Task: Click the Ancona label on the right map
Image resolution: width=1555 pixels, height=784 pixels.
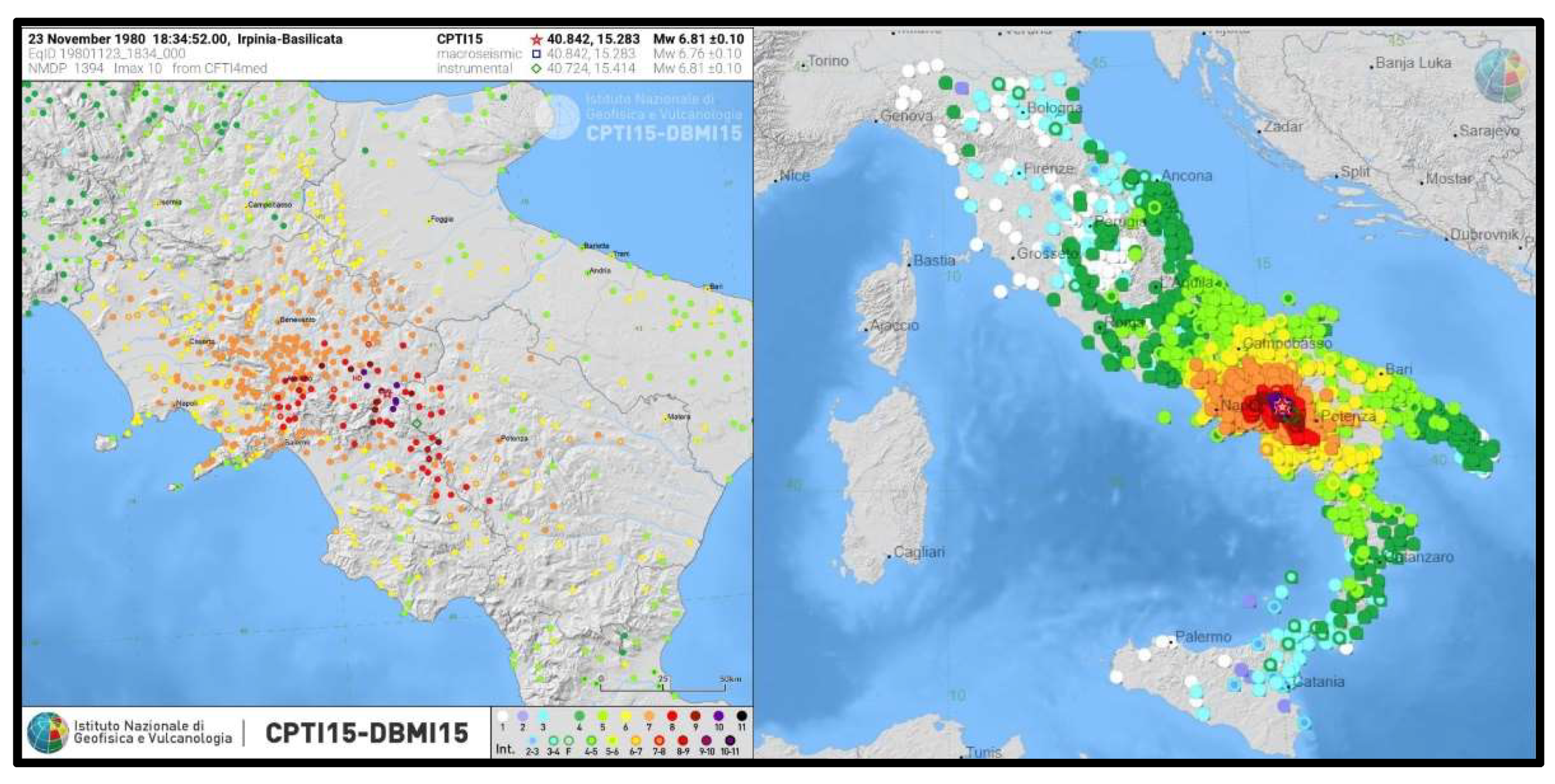Action: [1187, 176]
